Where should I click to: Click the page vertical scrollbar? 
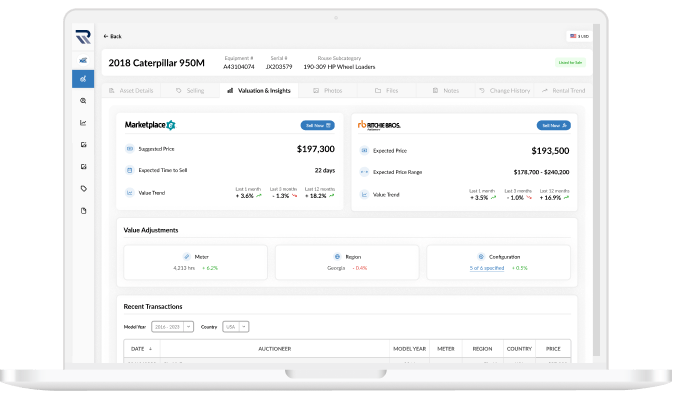click(x=596, y=190)
